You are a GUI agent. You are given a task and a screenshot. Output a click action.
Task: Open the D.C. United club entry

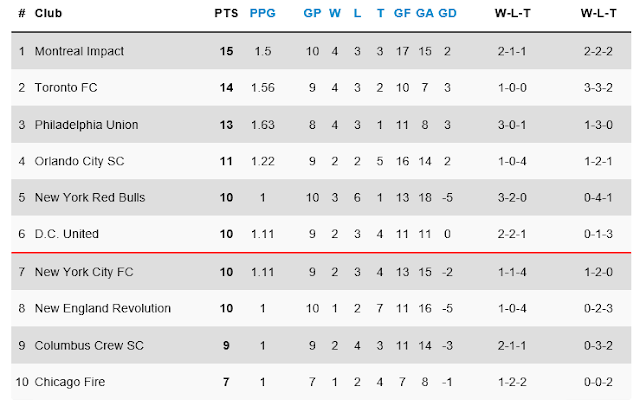coord(321,234)
